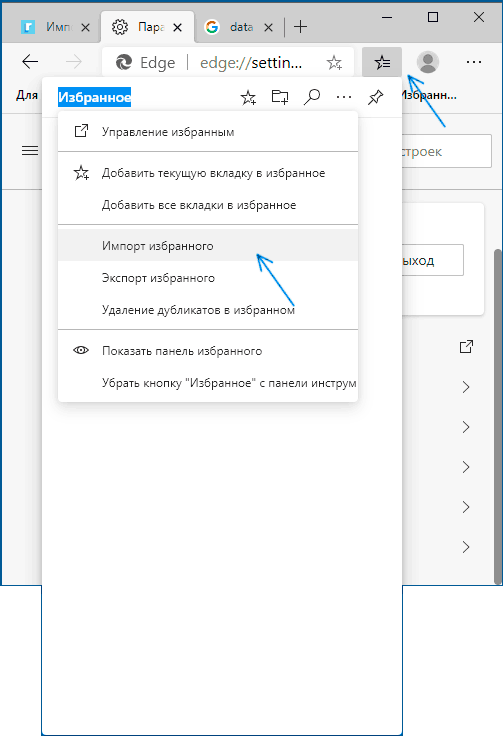
Task: Choose Управление избранным
Action: 208,132
